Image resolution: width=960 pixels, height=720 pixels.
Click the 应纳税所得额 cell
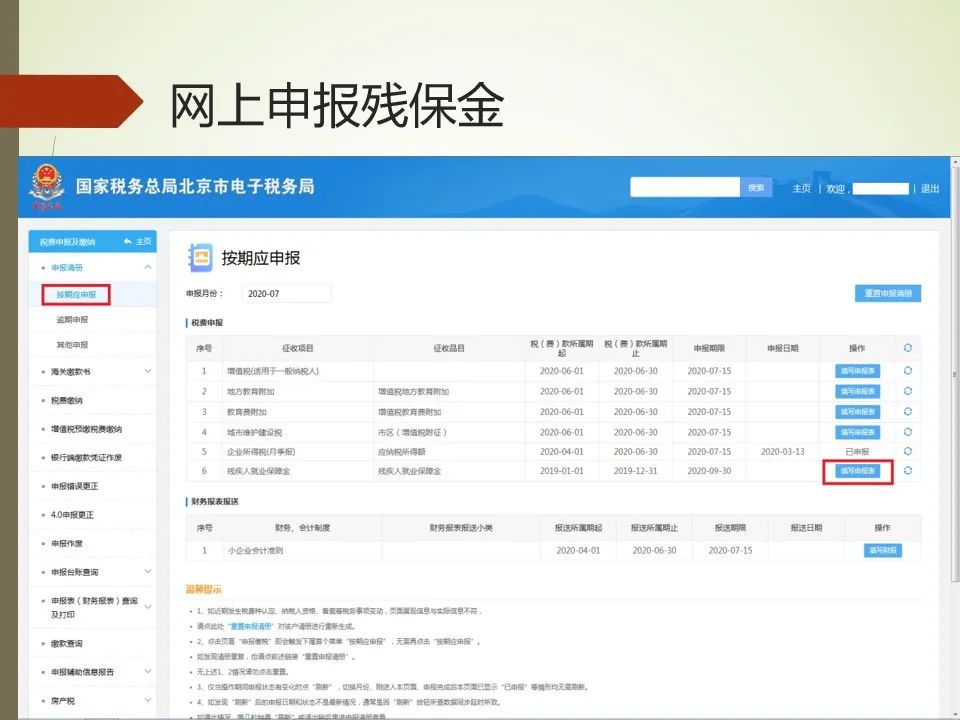point(402,452)
